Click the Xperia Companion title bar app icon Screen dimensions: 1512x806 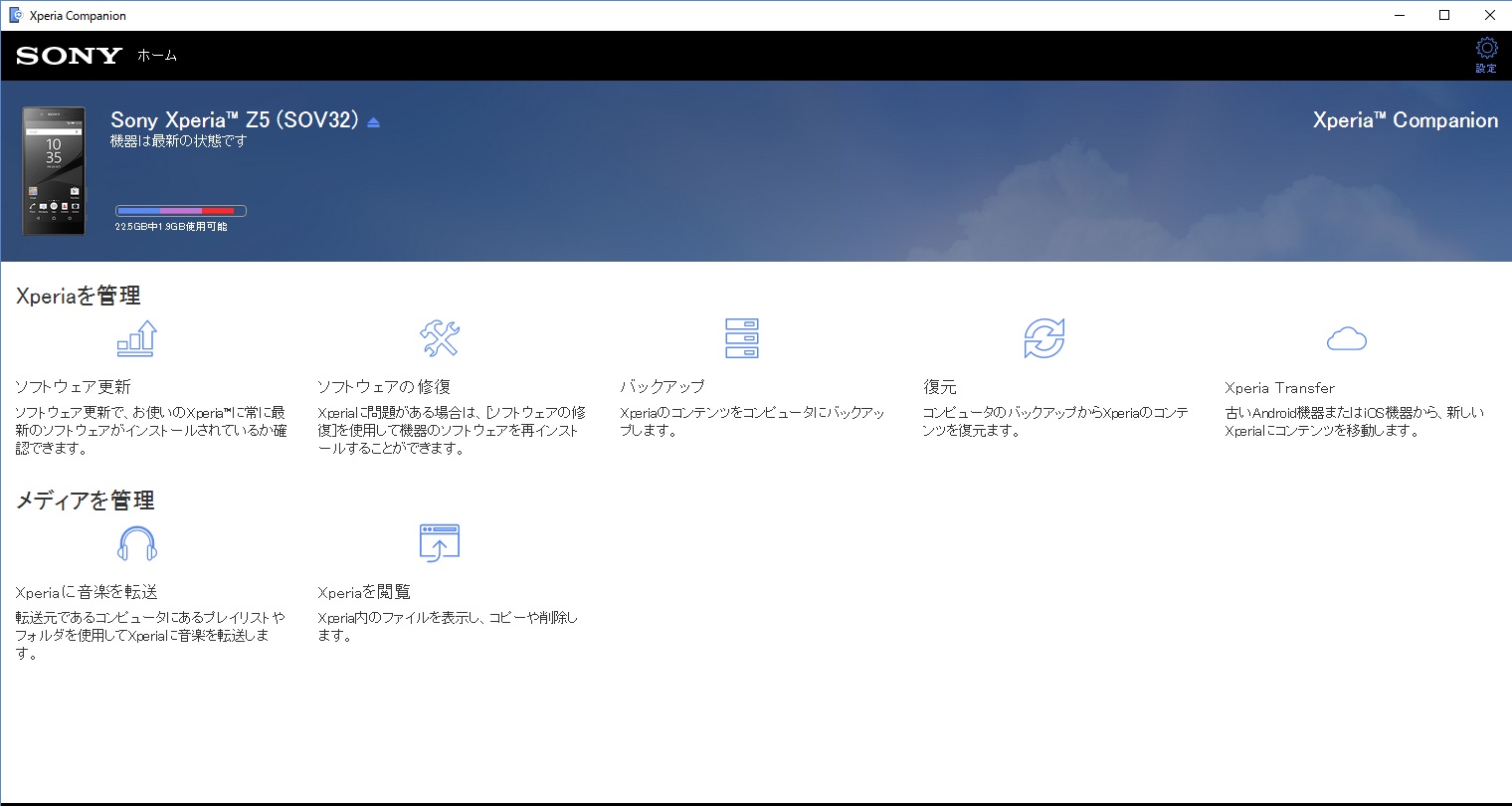pos(15,15)
